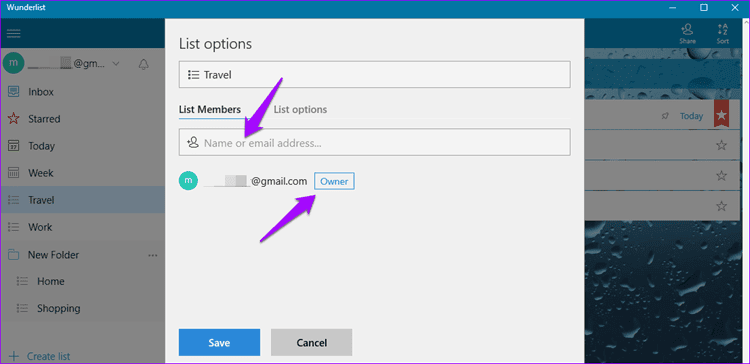This screenshot has height=364, width=750.
Task: Open the notifications bell icon
Action: click(x=143, y=64)
